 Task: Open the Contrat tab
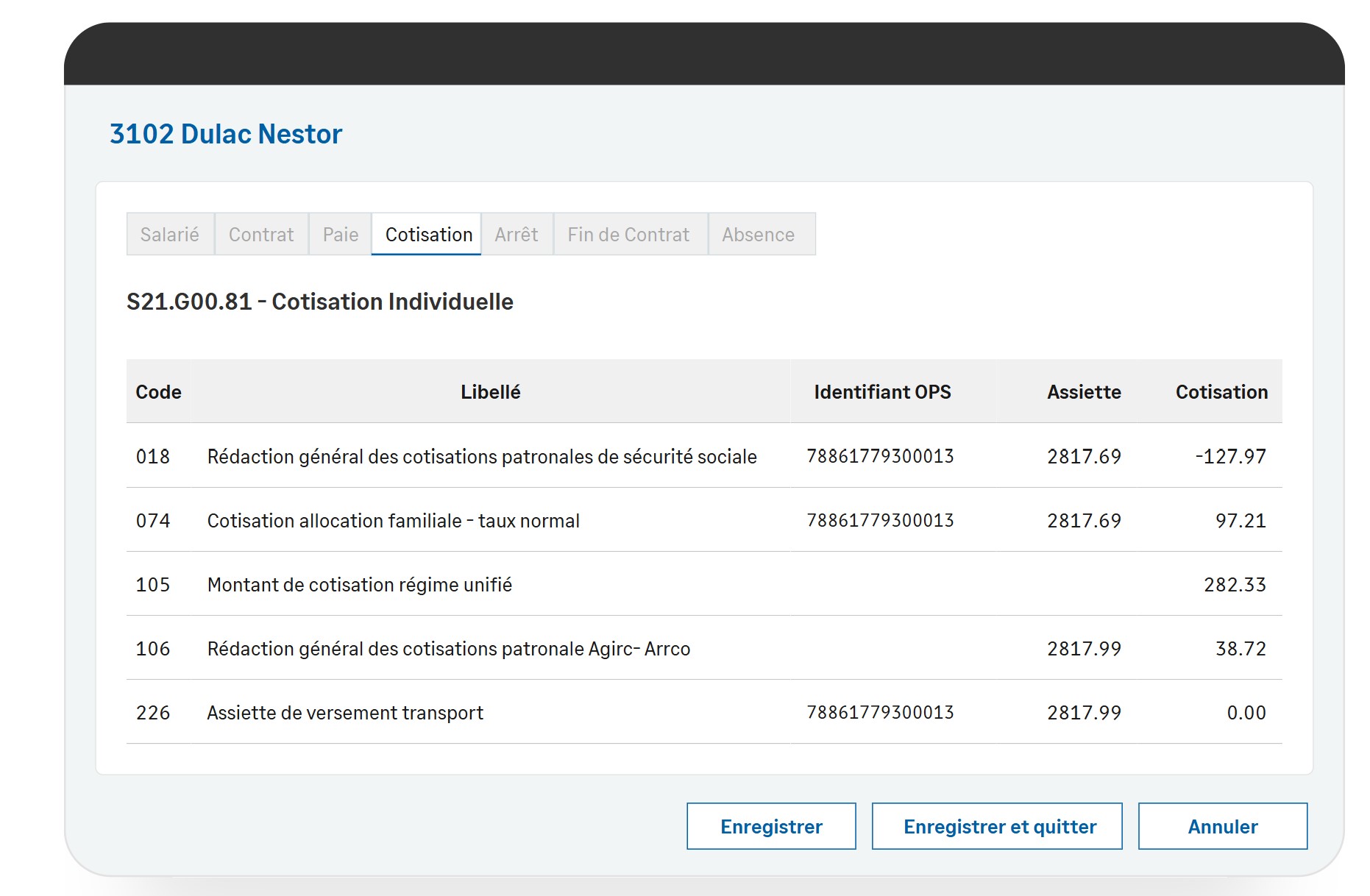click(x=261, y=234)
